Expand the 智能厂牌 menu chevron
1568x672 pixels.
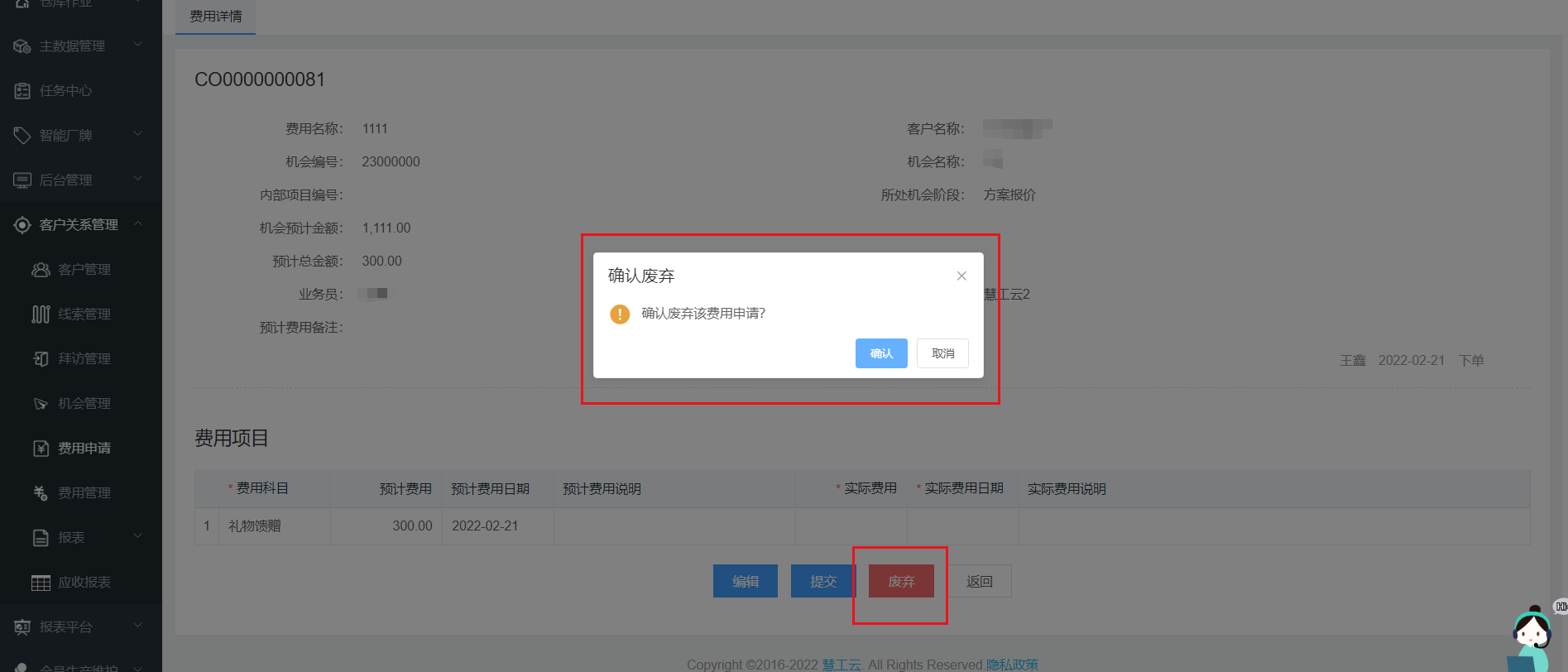point(137,134)
